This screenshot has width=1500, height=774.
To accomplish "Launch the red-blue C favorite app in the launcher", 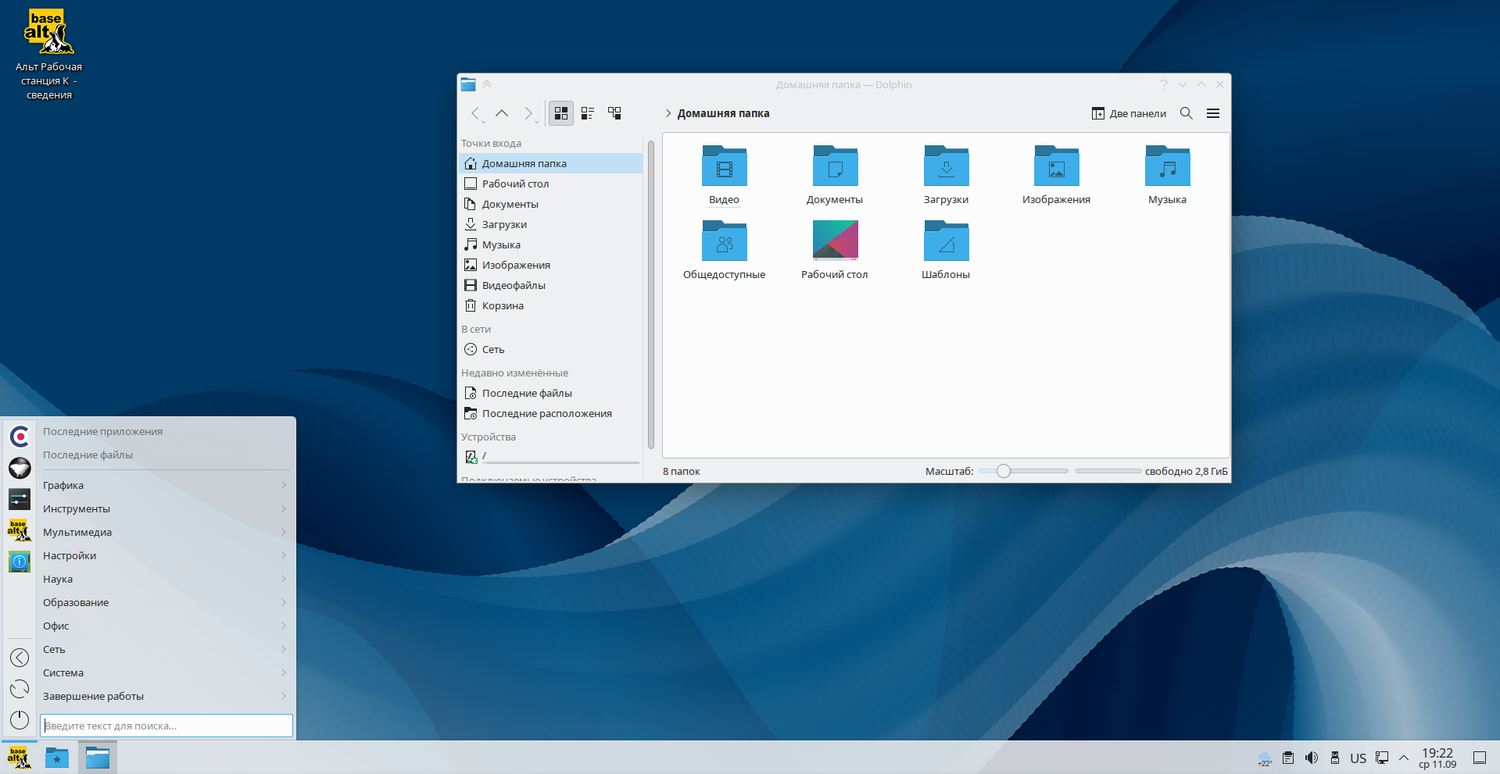I will 19,436.
